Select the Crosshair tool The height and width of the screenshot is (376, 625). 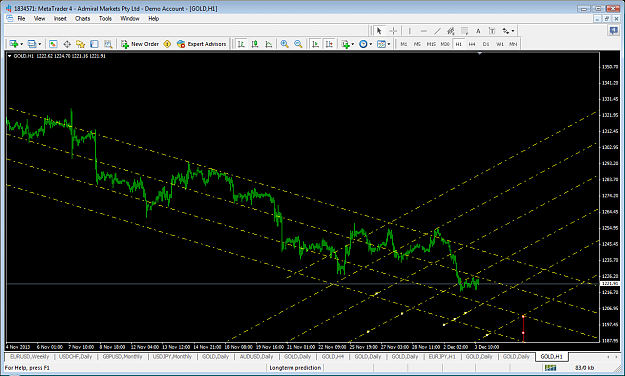tap(393, 31)
